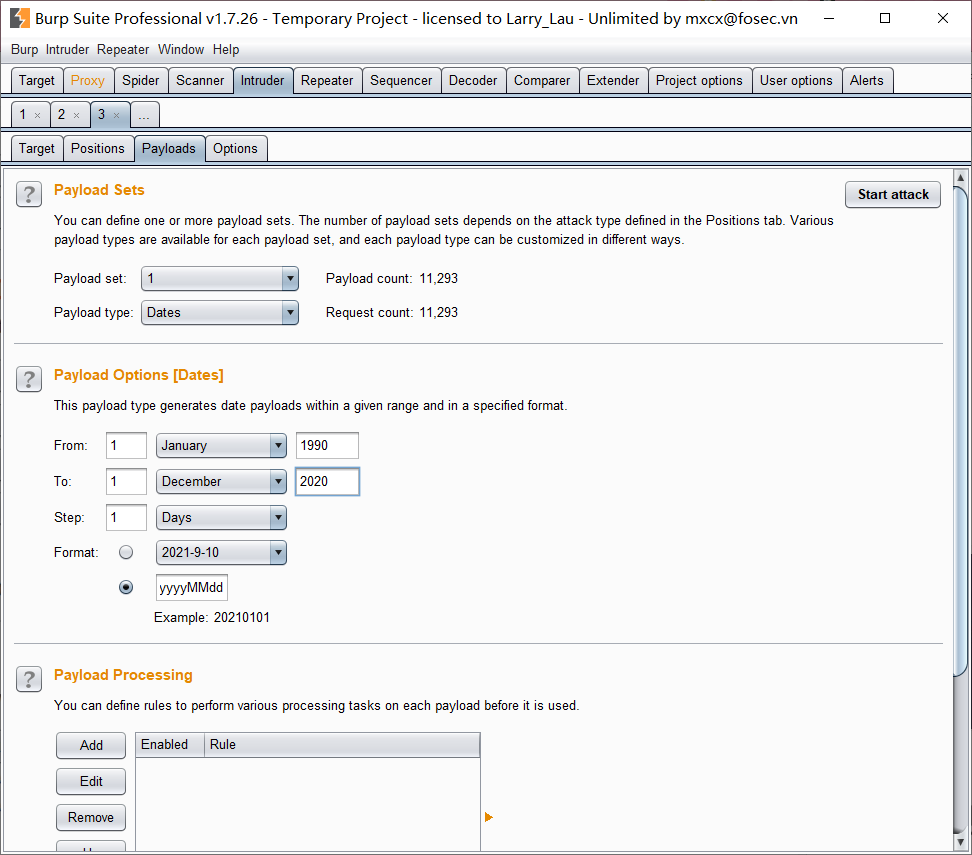
Task: Open the Repeater menu
Action: tap(123, 49)
